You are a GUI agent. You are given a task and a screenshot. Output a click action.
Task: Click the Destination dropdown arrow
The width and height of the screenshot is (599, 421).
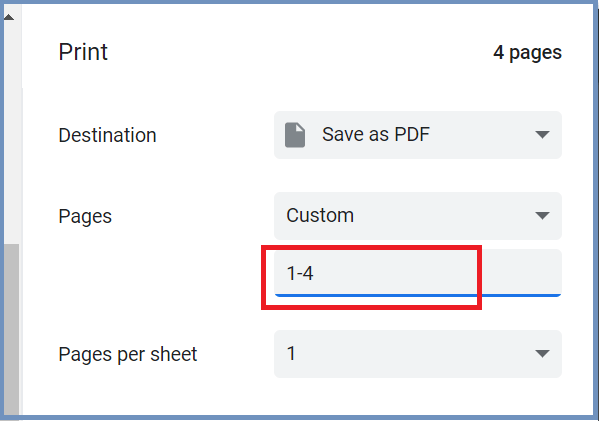[542, 134]
